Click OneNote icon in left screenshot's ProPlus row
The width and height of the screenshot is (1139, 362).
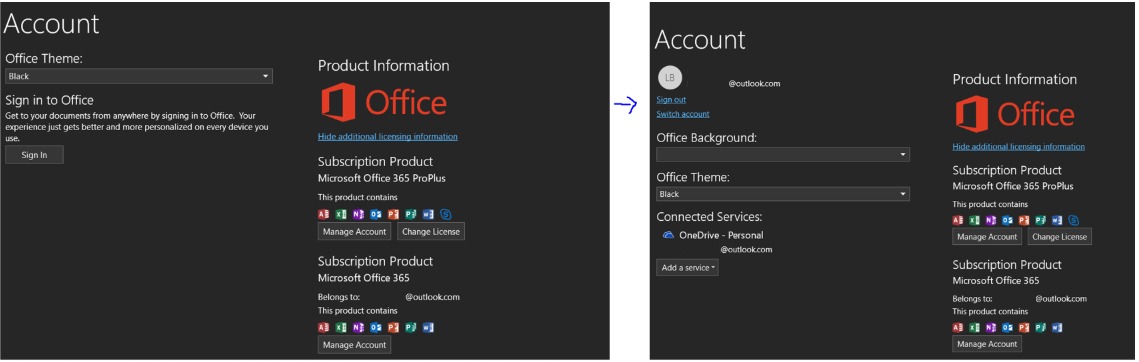click(x=358, y=214)
